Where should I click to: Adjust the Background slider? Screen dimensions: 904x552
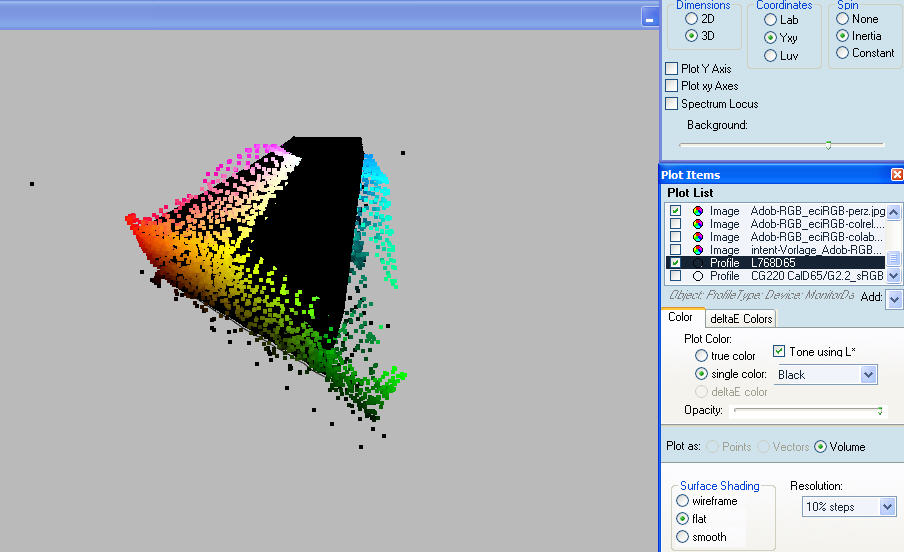(828, 145)
